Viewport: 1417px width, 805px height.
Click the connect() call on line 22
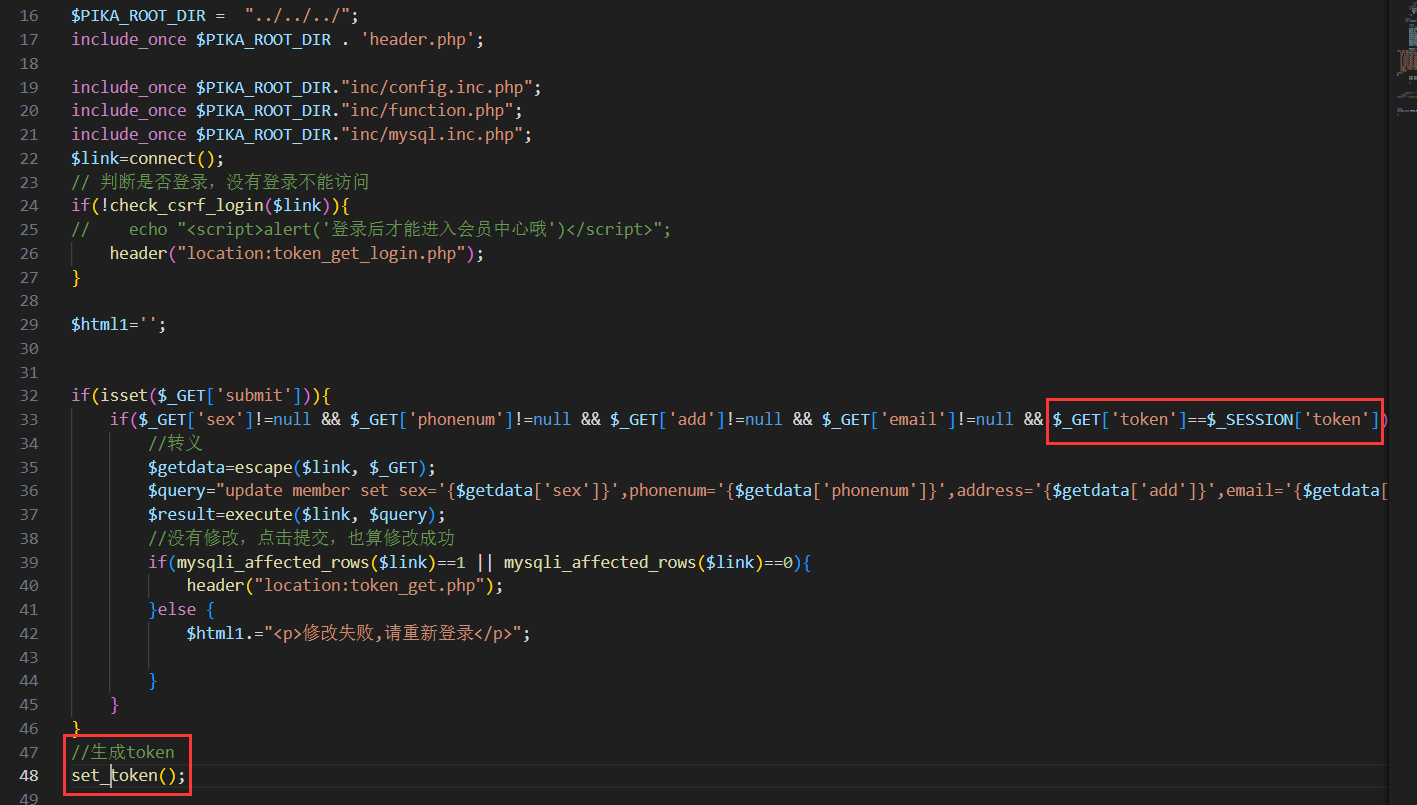click(x=177, y=158)
